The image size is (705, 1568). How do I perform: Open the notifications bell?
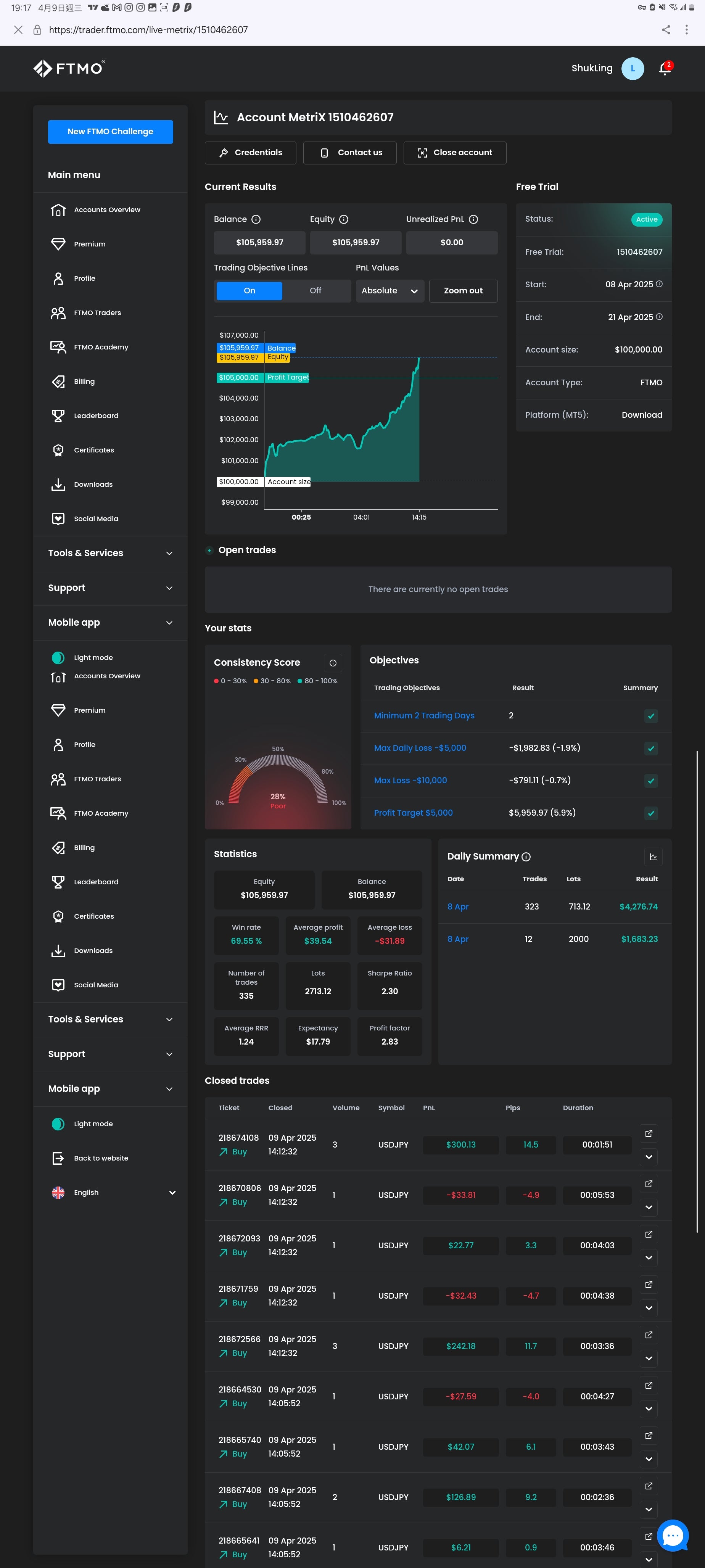[x=665, y=68]
